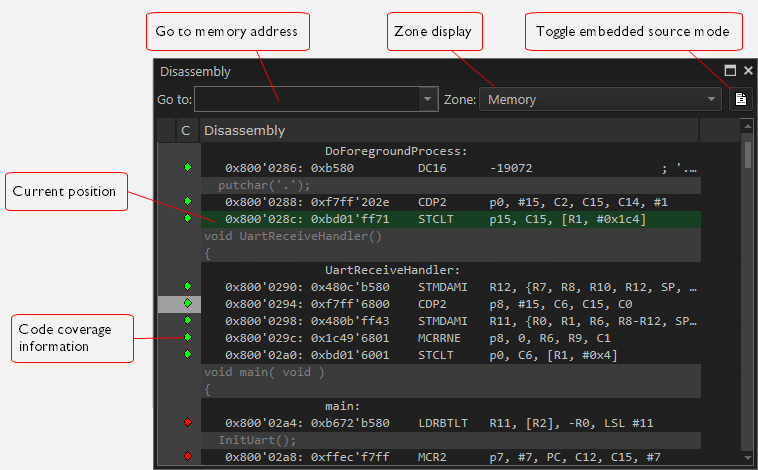The image size is (758, 470).
Task: Focus the Go to address input field
Action: click(307, 99)
